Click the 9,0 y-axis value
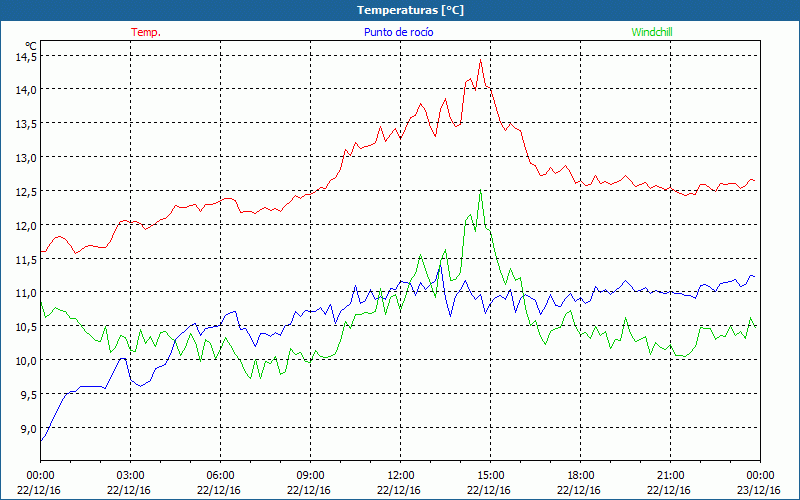 point(28,429)
